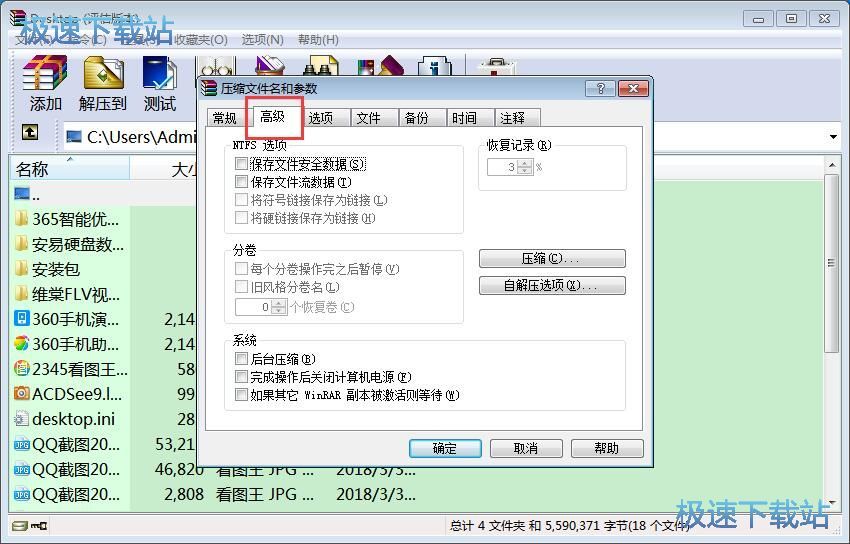Image resolution: width=850 pixels, height=544 pixels.
Task: Enable 后台压缩(B) checkbox
Action: [241, 359]
